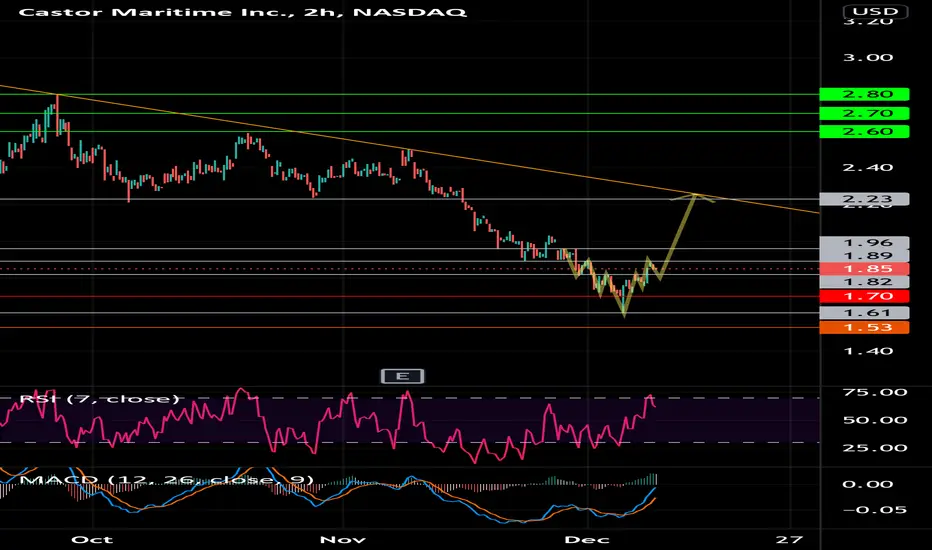The height and width of the screenshot is (550, 932).
Task: Click the Nov time axis label
Action: coord(342,539)
